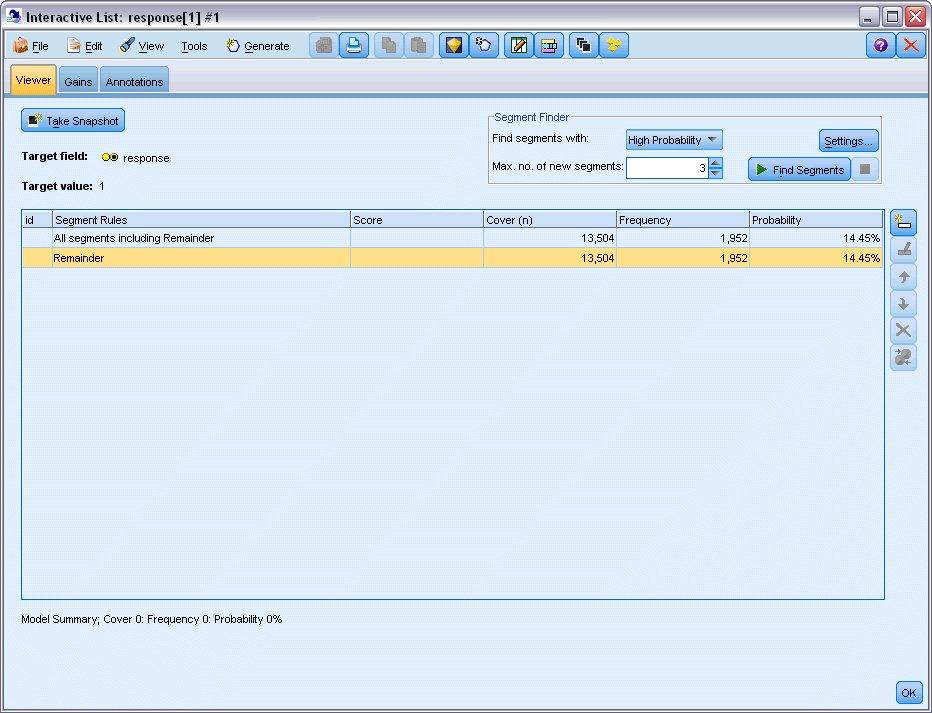
Task: Click the greyed first icon left of print
Action: [x=324, y=45]
